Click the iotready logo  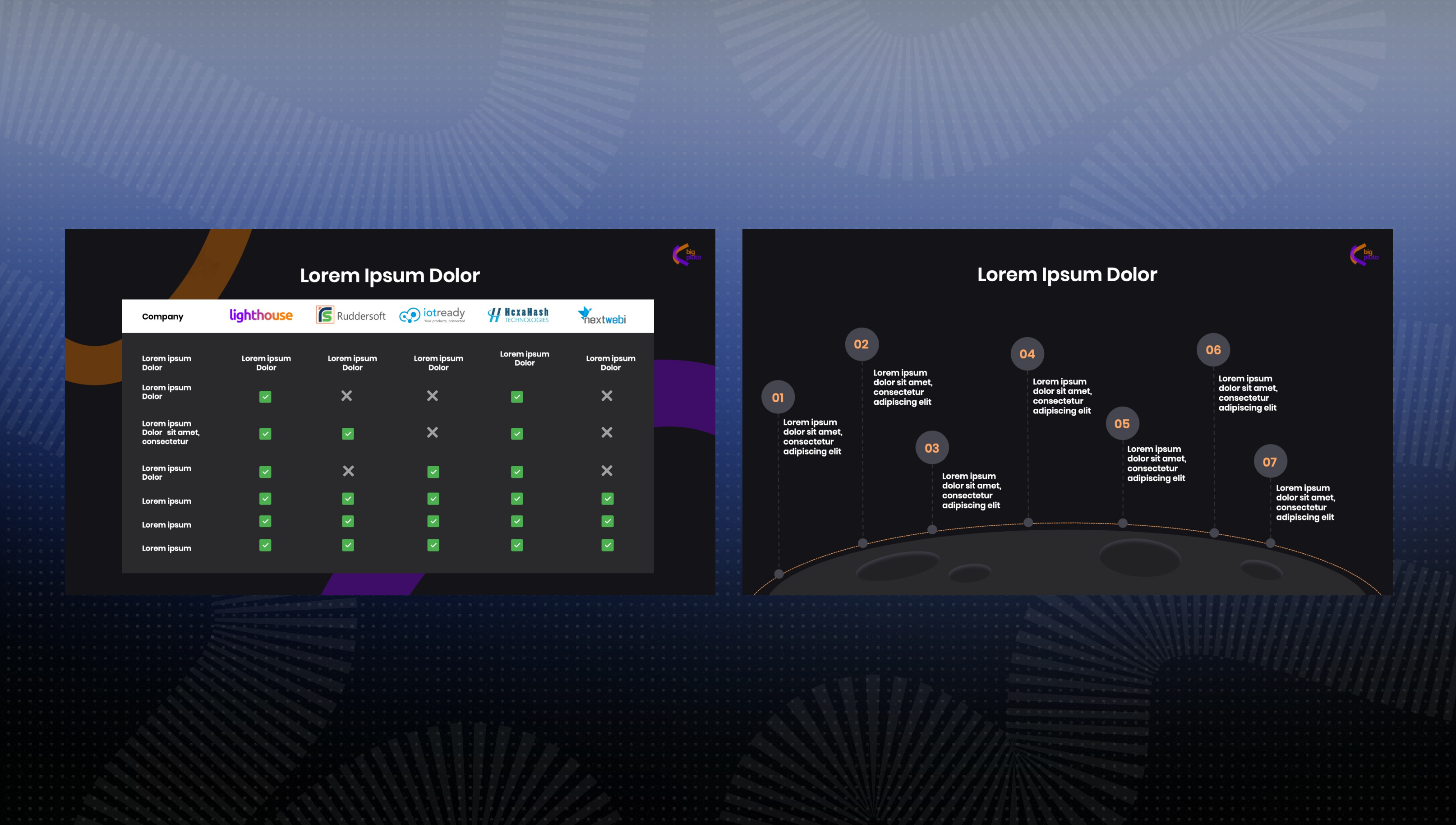(x=433, y=315)
